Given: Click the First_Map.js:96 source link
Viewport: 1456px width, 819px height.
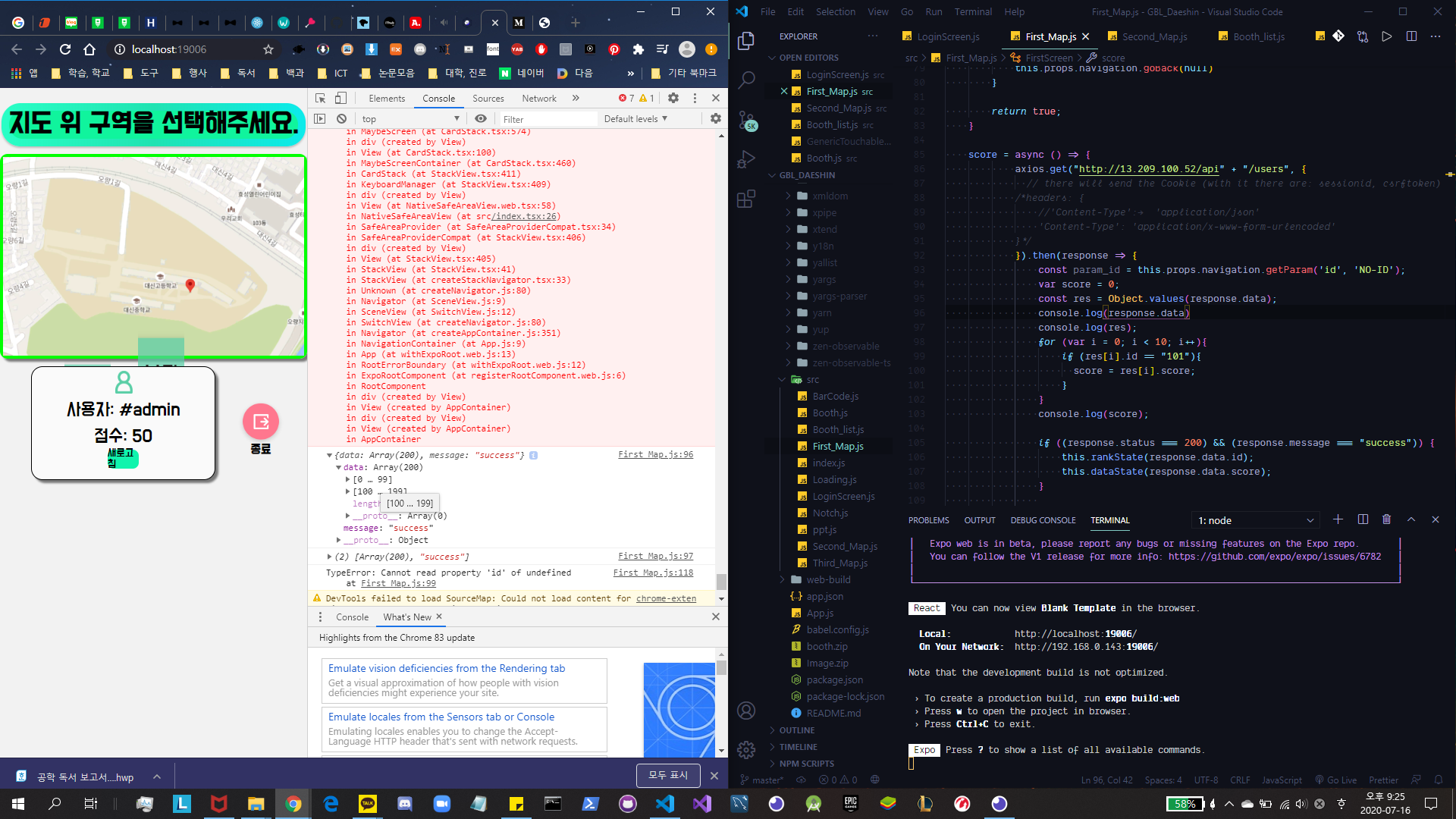Looking at the screenshot, I should pos(655,454).
